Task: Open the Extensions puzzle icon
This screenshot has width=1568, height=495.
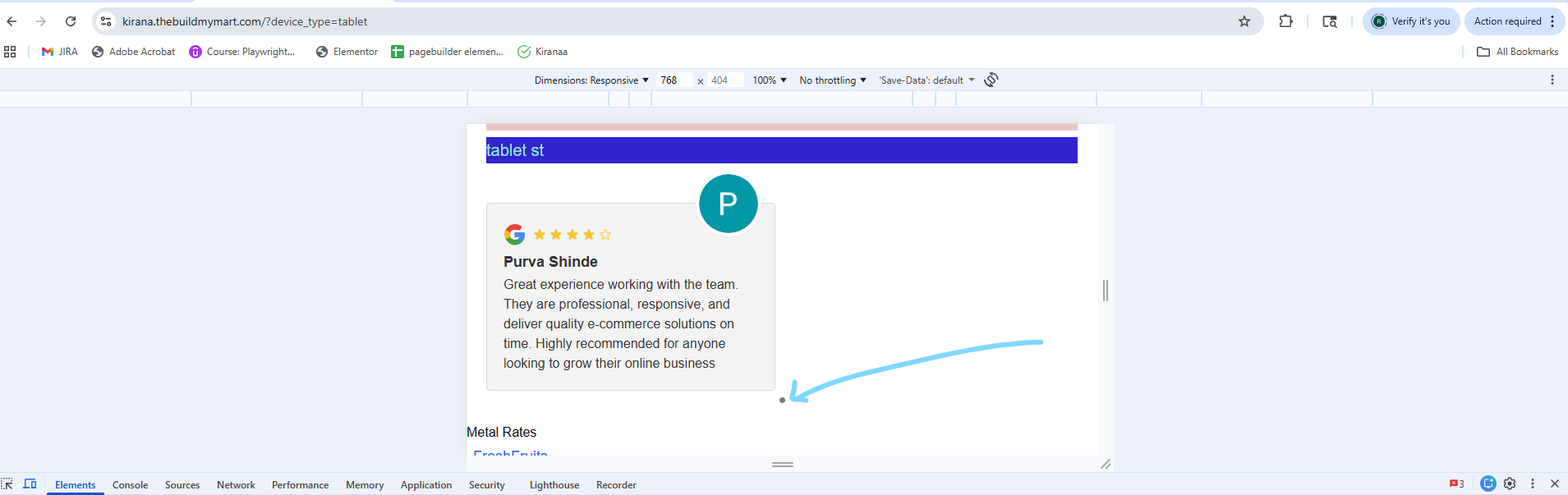Action: pos(1286,21)
